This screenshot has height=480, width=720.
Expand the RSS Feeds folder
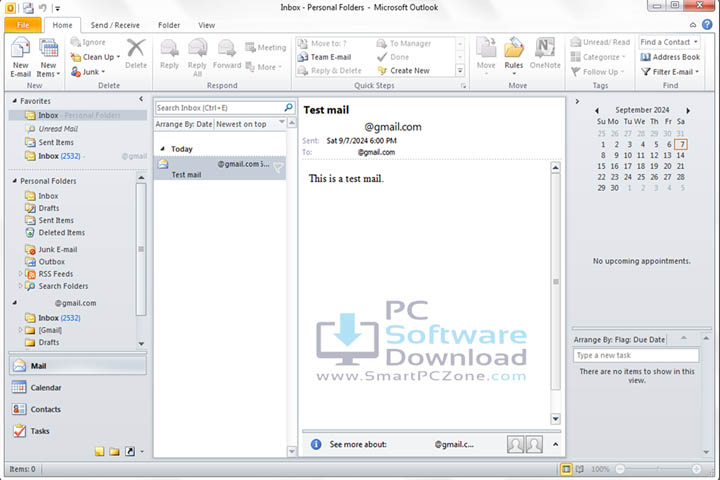click(x=20, y=273)
